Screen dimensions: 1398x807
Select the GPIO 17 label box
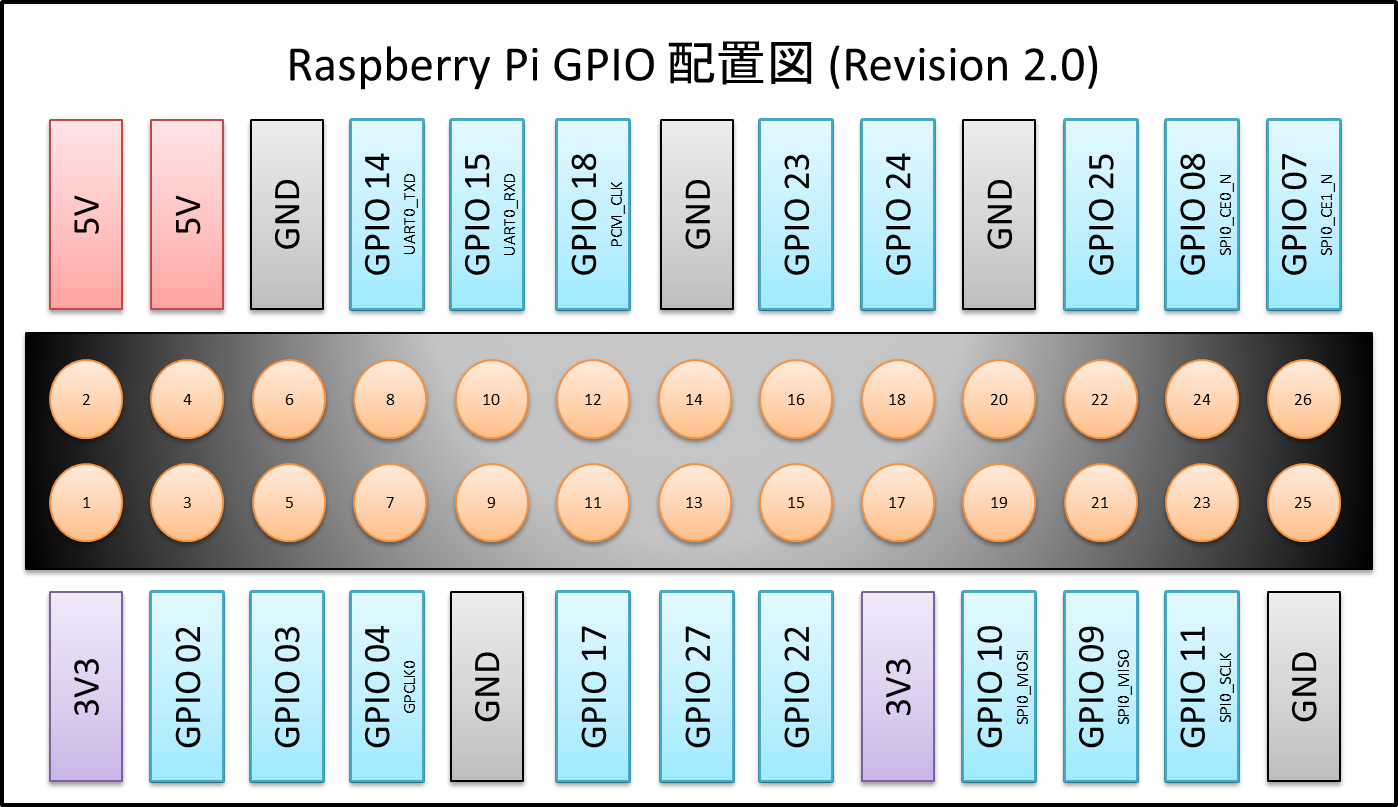[x=593, y=686]
